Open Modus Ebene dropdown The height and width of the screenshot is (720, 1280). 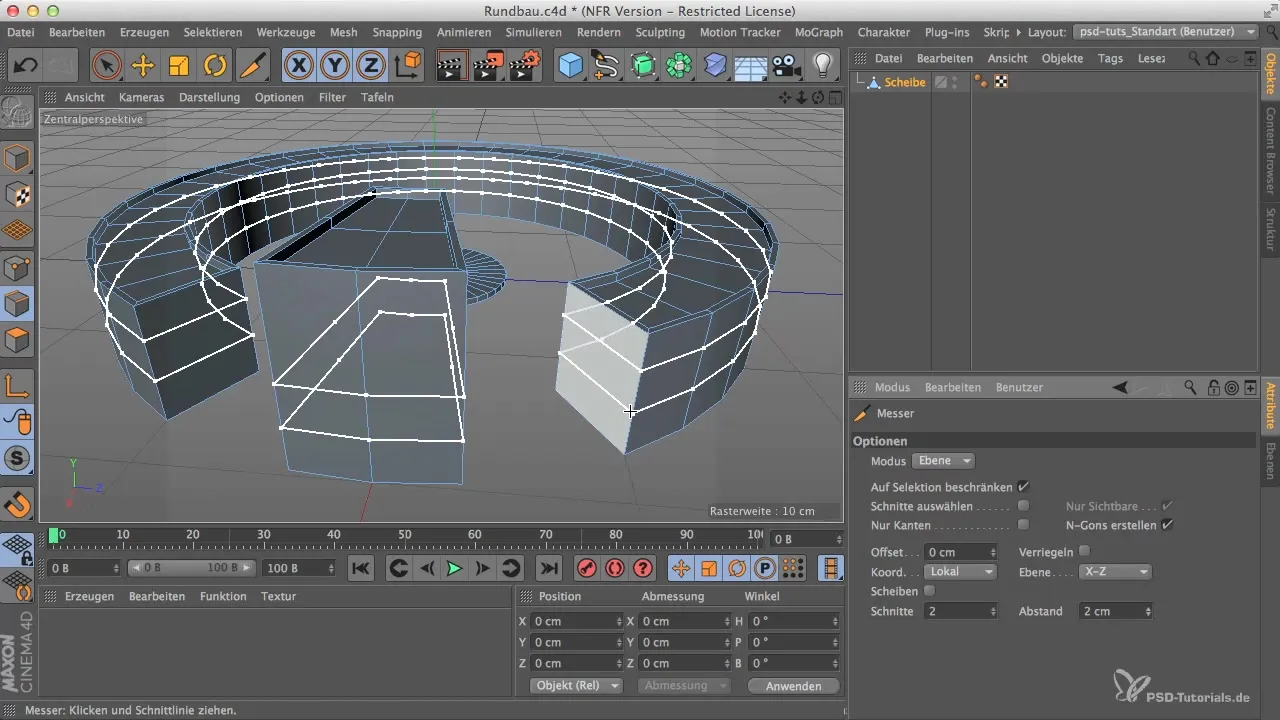click(943, 461)
